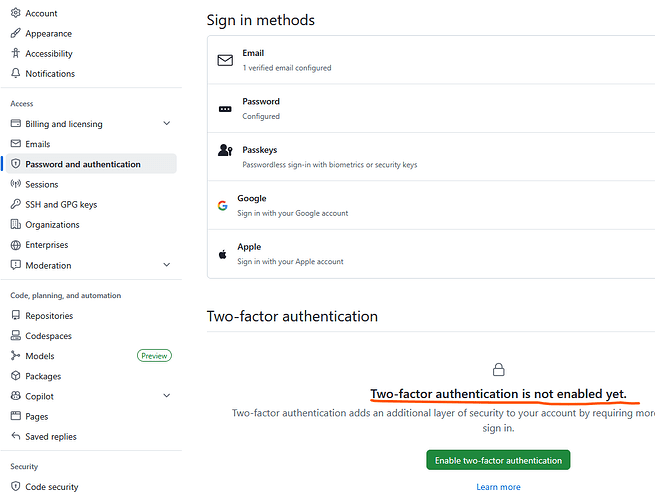Image resolution: width=655 pixels, height=500 pixels.
Task: Click the Accessibility person icon
Action: pos(15,53)
